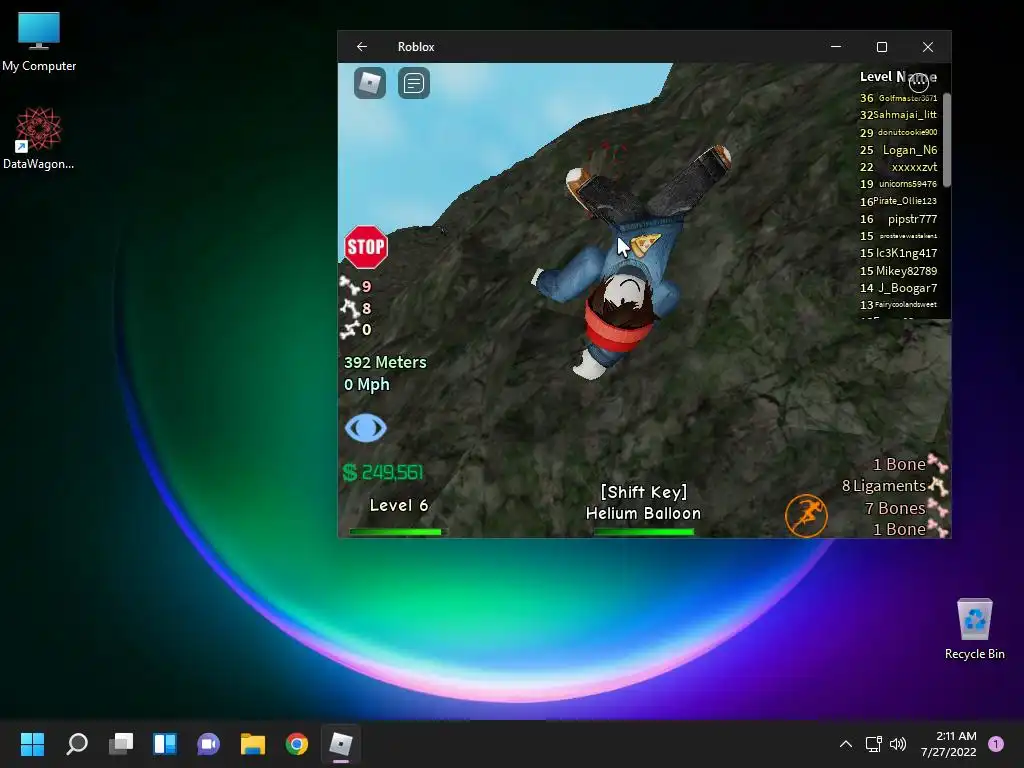Click the bones counter showing 0

356,329
